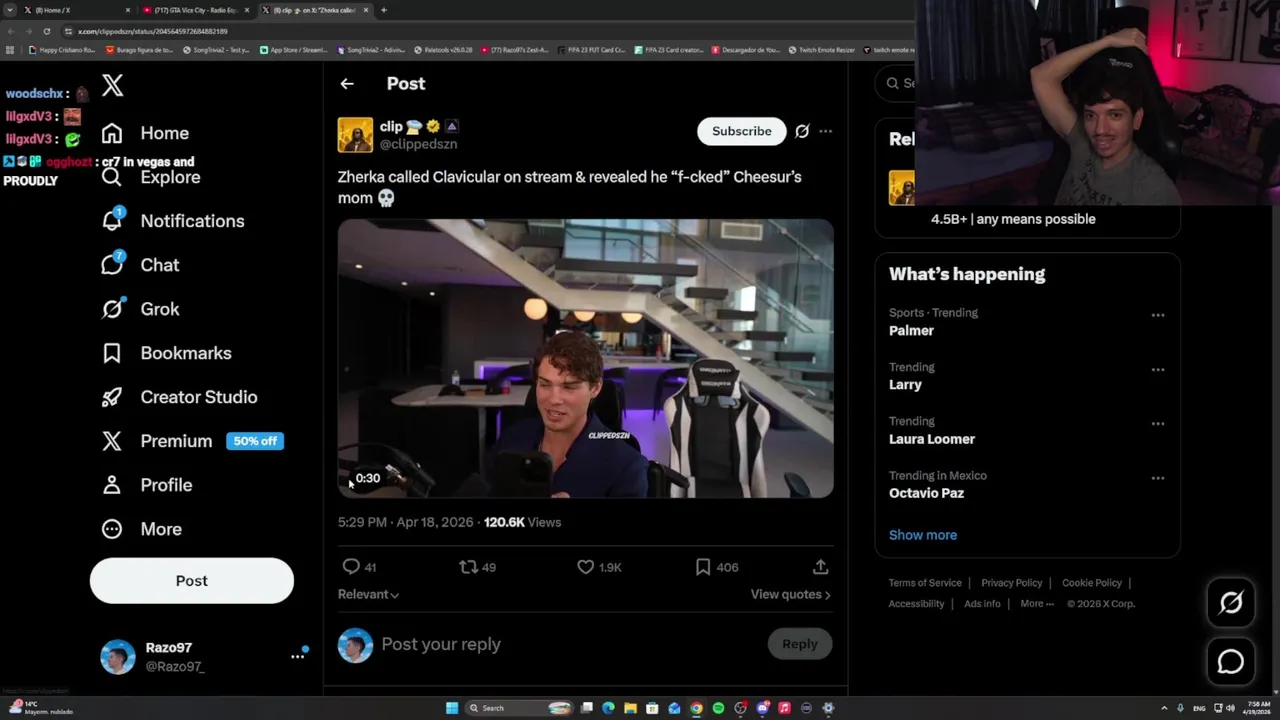Click the large Post button

(x=192, y=581)
